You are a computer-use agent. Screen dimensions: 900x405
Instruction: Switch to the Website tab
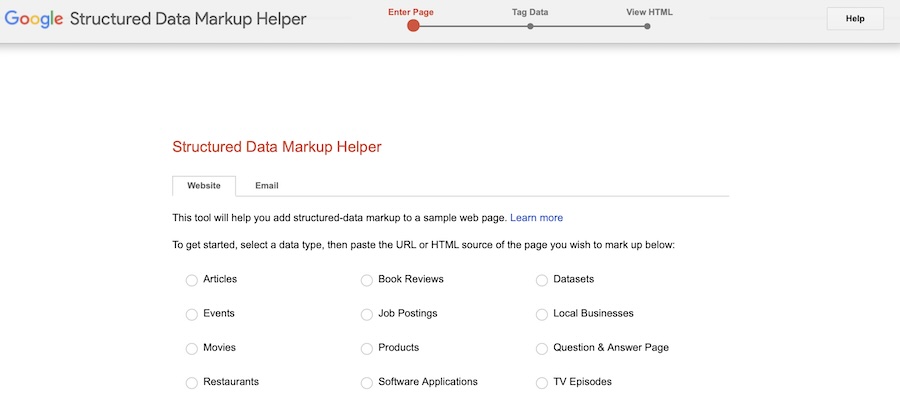(x=204, y=186)
